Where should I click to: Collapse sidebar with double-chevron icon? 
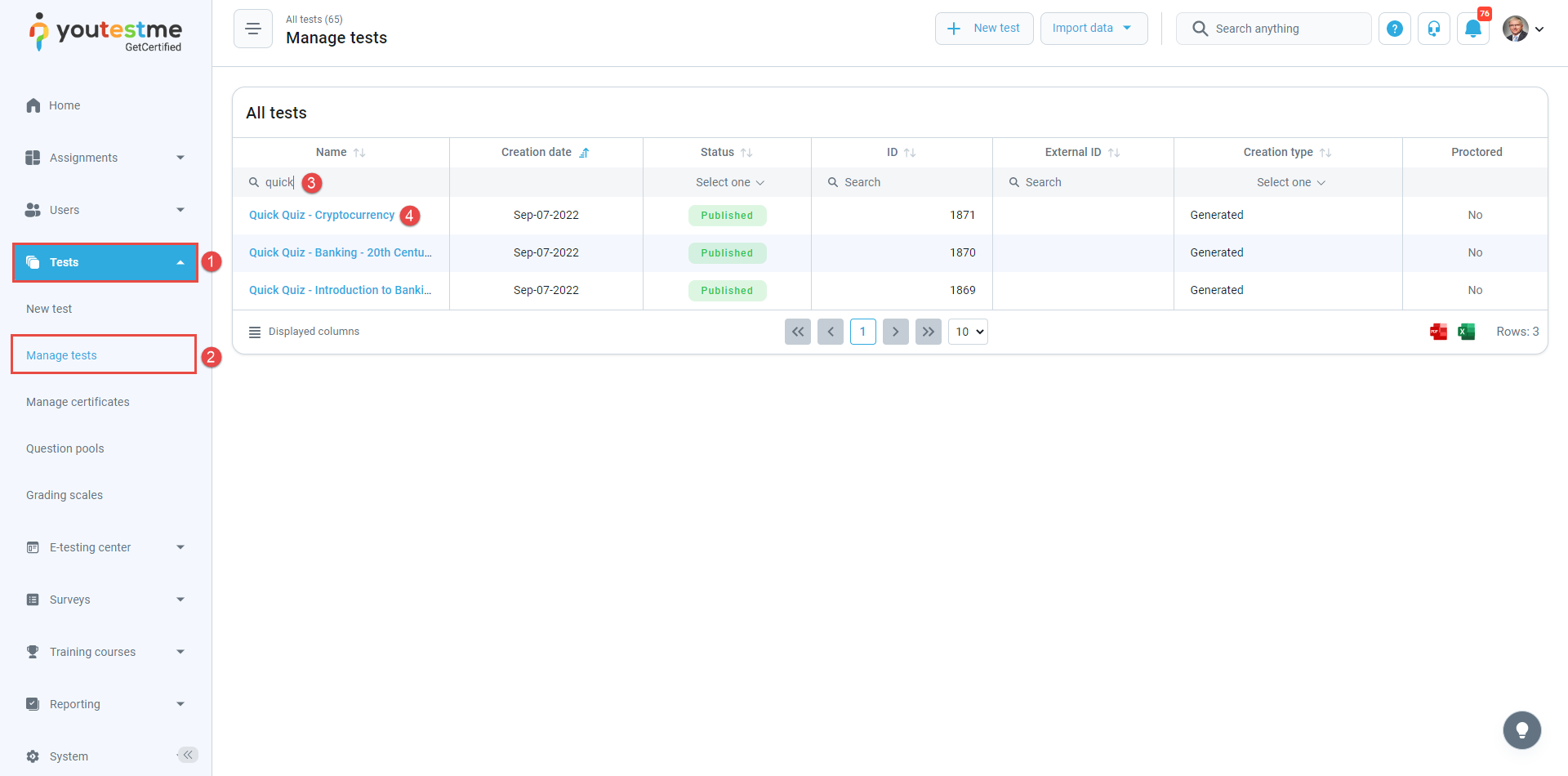(x=188, y=755)
